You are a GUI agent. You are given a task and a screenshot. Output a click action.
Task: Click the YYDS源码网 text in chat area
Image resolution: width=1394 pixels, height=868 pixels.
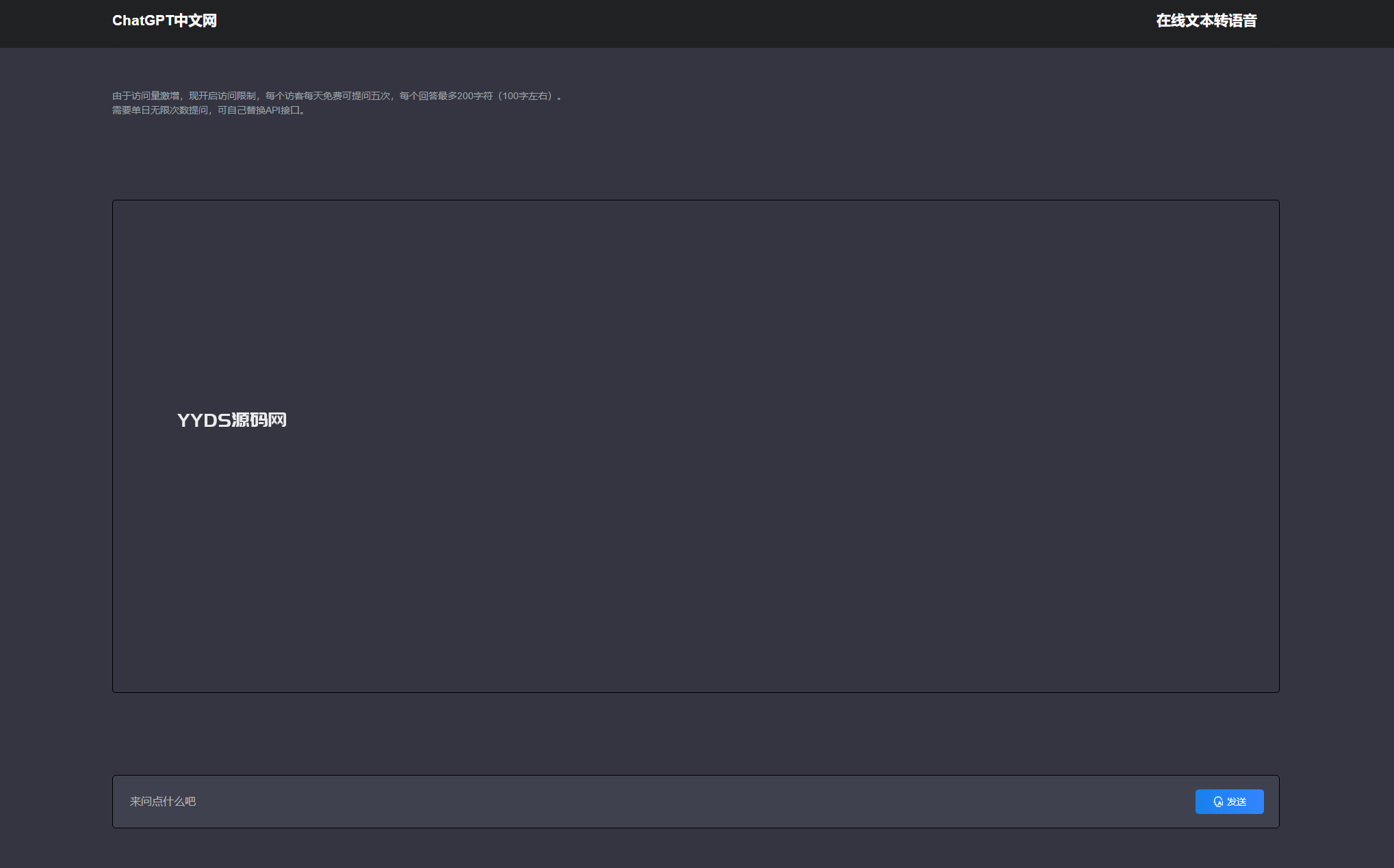coord(231,420)
